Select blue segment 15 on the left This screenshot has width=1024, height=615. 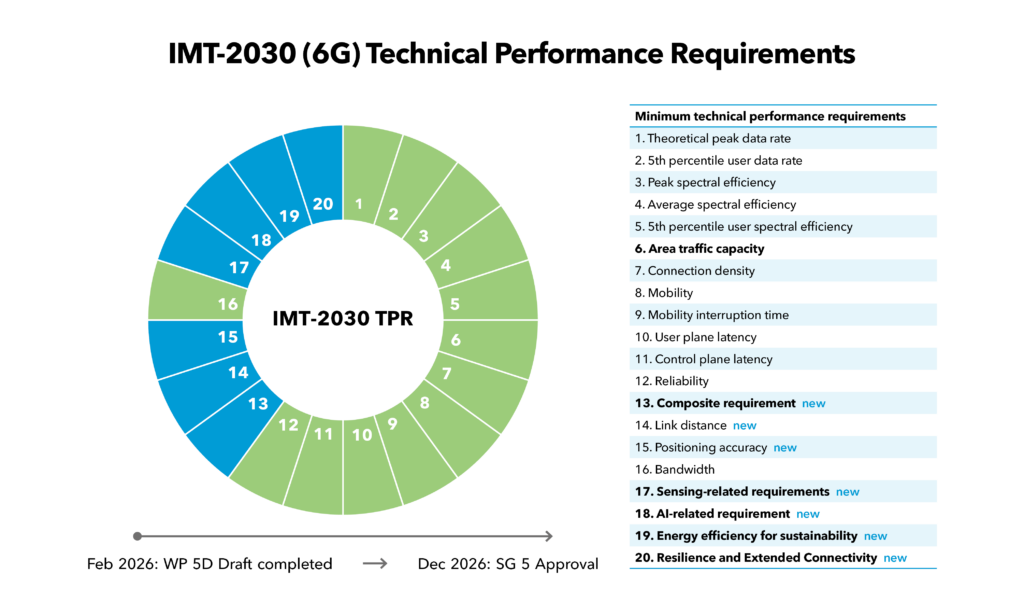pyautogui.click(x=227, y=338)
